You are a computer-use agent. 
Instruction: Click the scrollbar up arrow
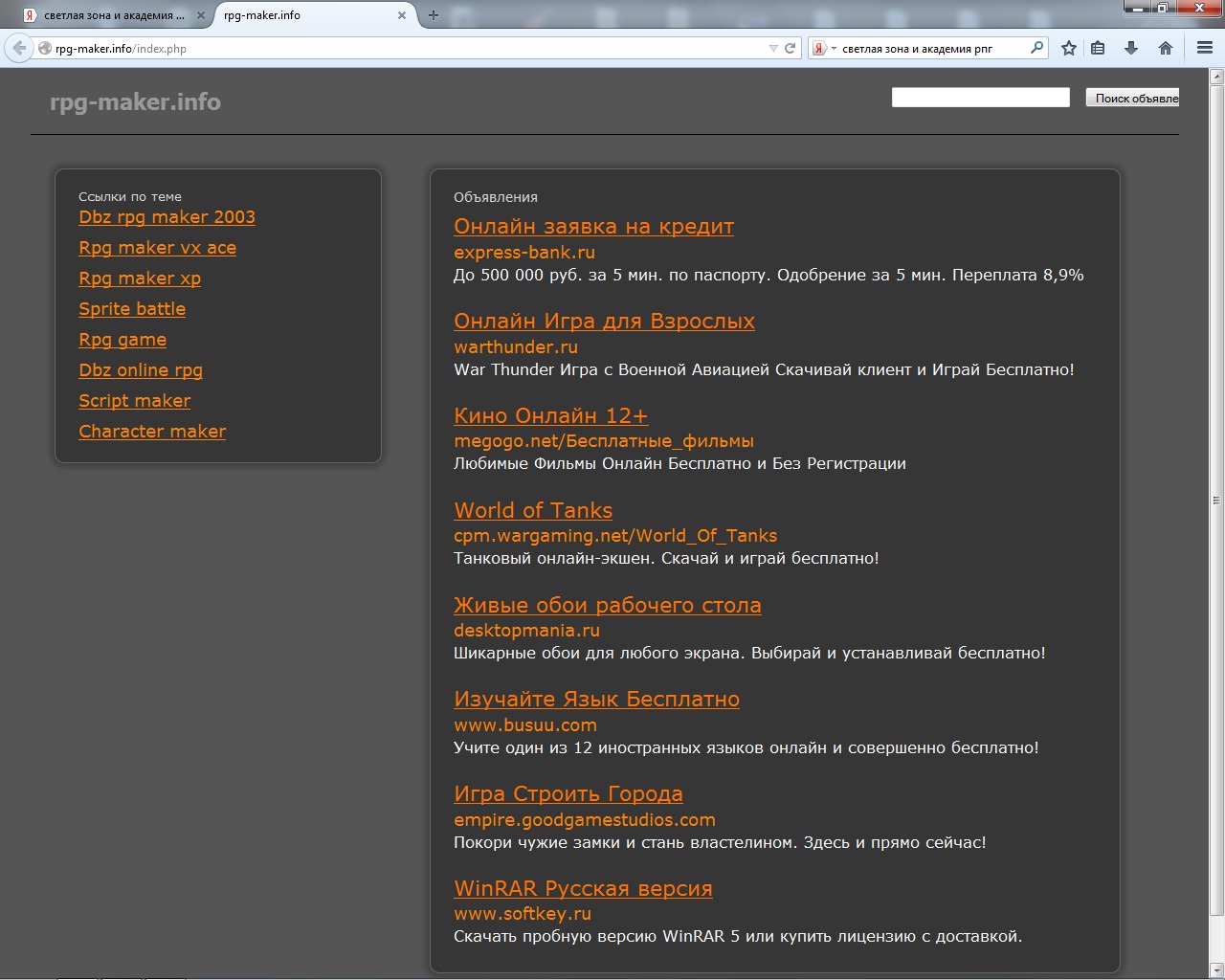point(1216,78)
